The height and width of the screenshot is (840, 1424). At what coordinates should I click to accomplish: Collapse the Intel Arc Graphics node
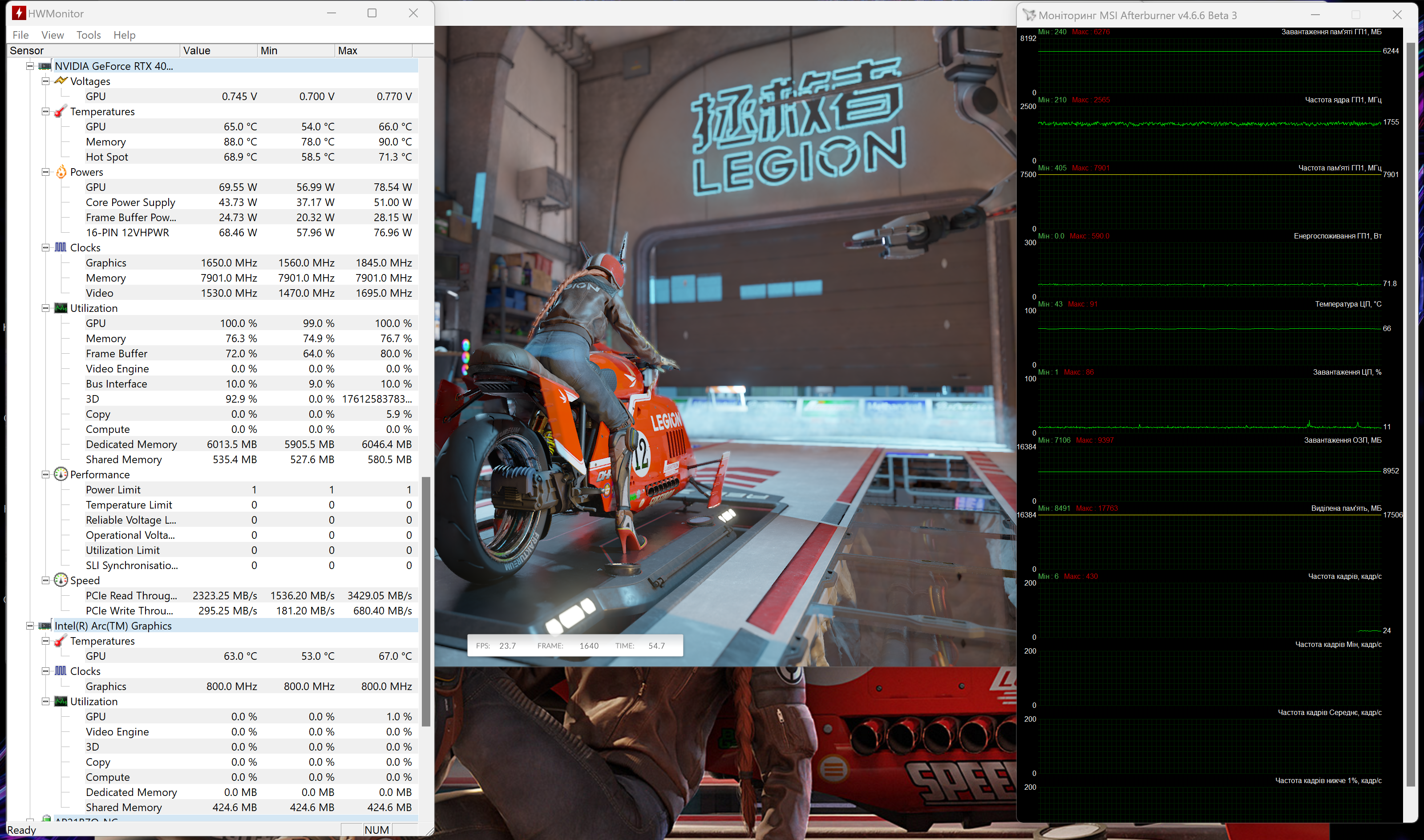click(x=30, y=626)
